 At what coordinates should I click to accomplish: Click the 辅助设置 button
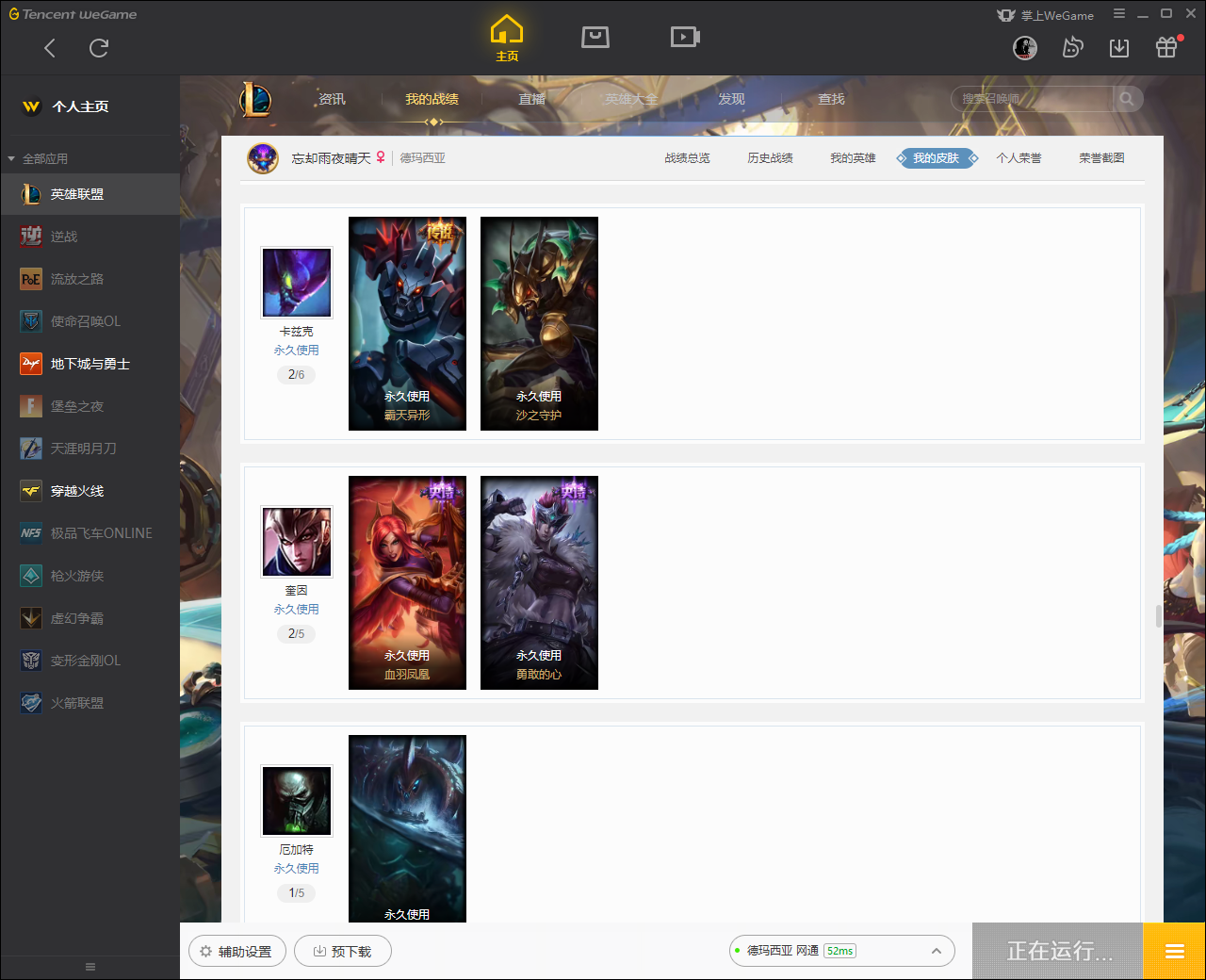coord(236,951)
